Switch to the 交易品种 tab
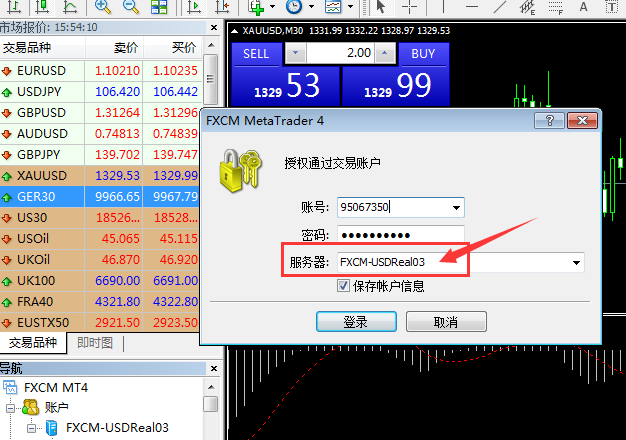 click(33, 343)
